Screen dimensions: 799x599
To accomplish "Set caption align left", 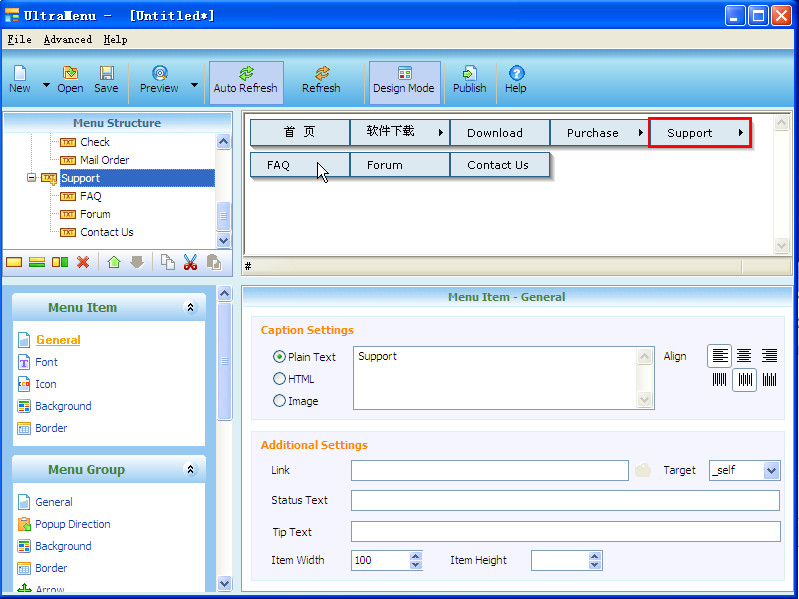I will click(720, 356).
